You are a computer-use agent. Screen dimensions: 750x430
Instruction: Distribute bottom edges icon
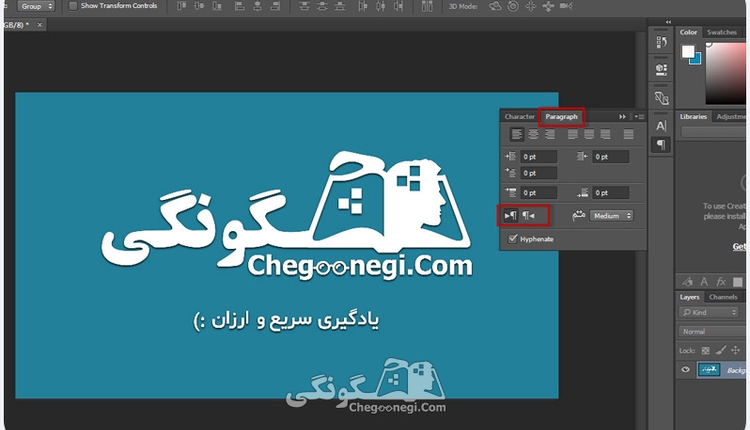coord(340,6)
